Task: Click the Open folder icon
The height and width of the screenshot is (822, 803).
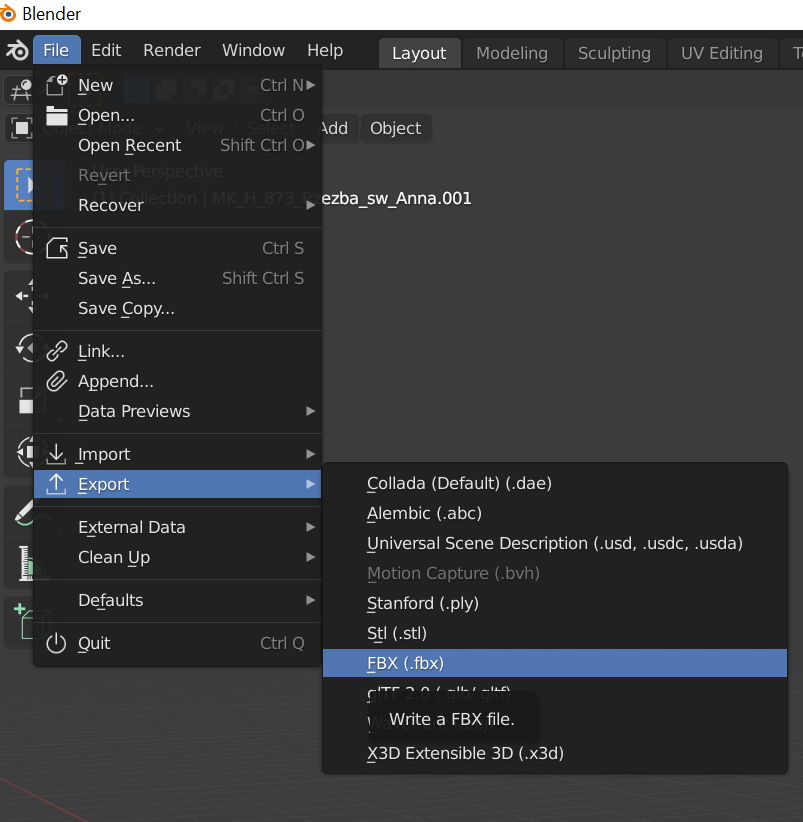Action: point(57,115)
